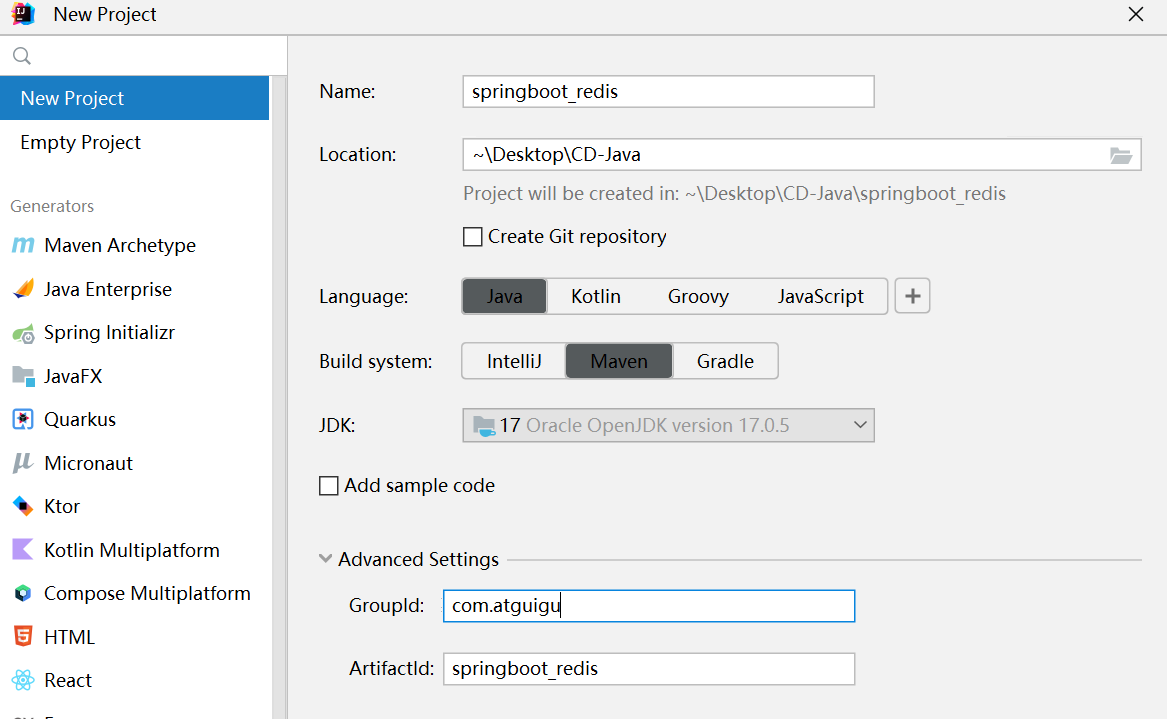
Task: Click the Maven Archetype generator icon
Action: pyautogui.click(x=23, y=245)
